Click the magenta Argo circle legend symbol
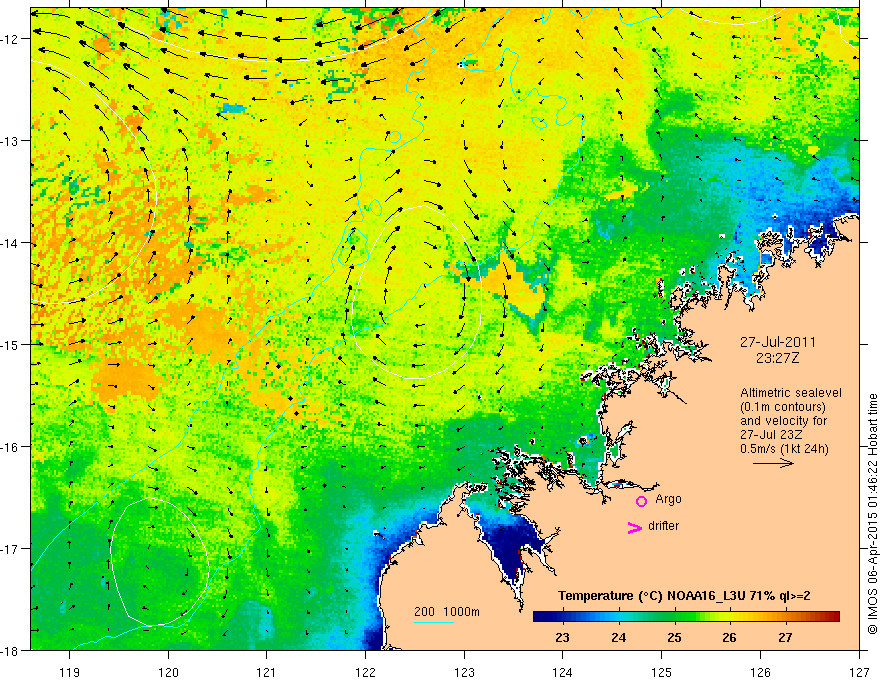880x680 pixels. click(x=641, y=501)
